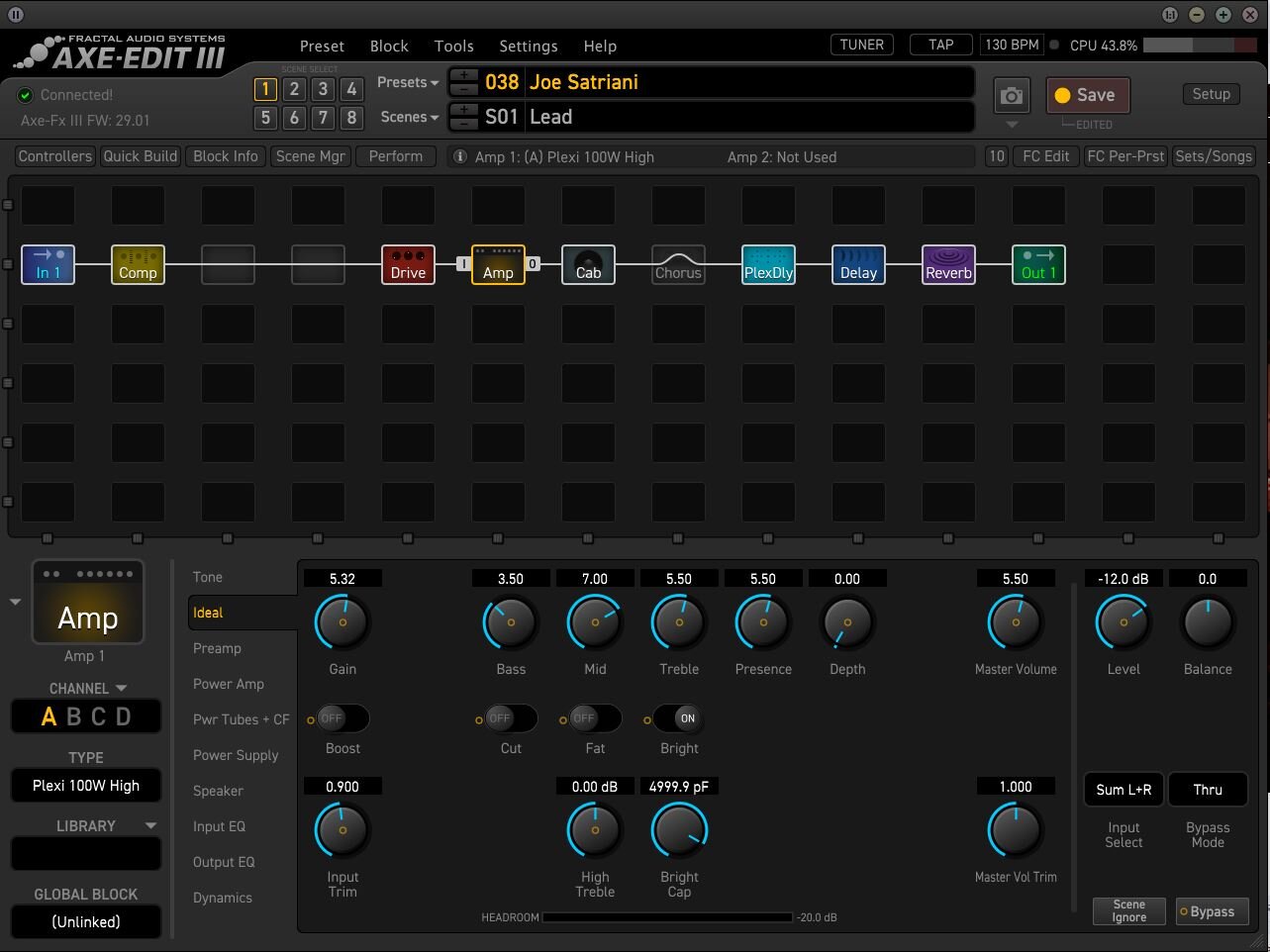Toggle the Cut switch
This screenshot has width=1270, height=952.
click(511, 718)
